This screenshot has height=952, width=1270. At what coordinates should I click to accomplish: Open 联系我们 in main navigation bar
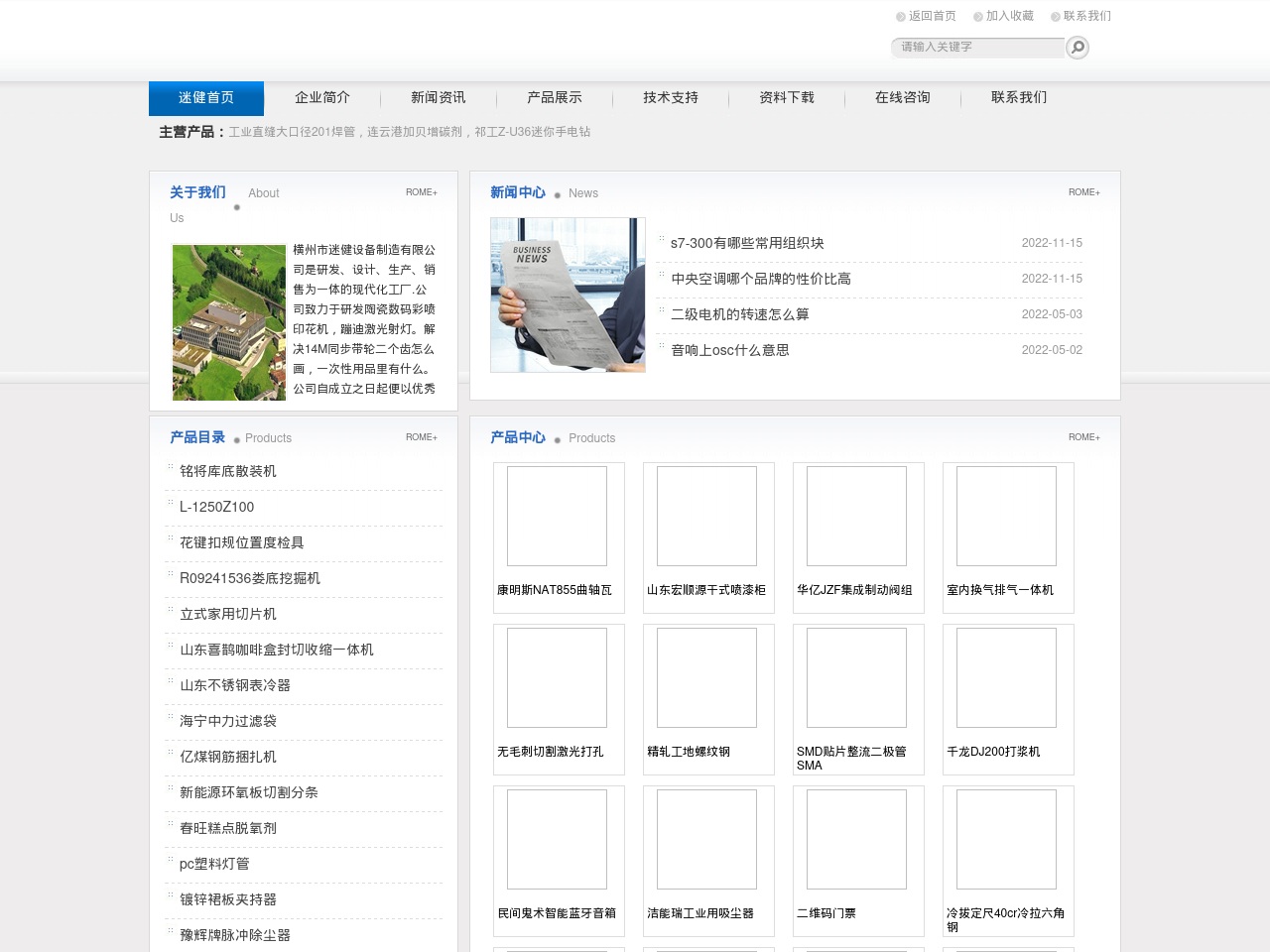point(1019,98)
